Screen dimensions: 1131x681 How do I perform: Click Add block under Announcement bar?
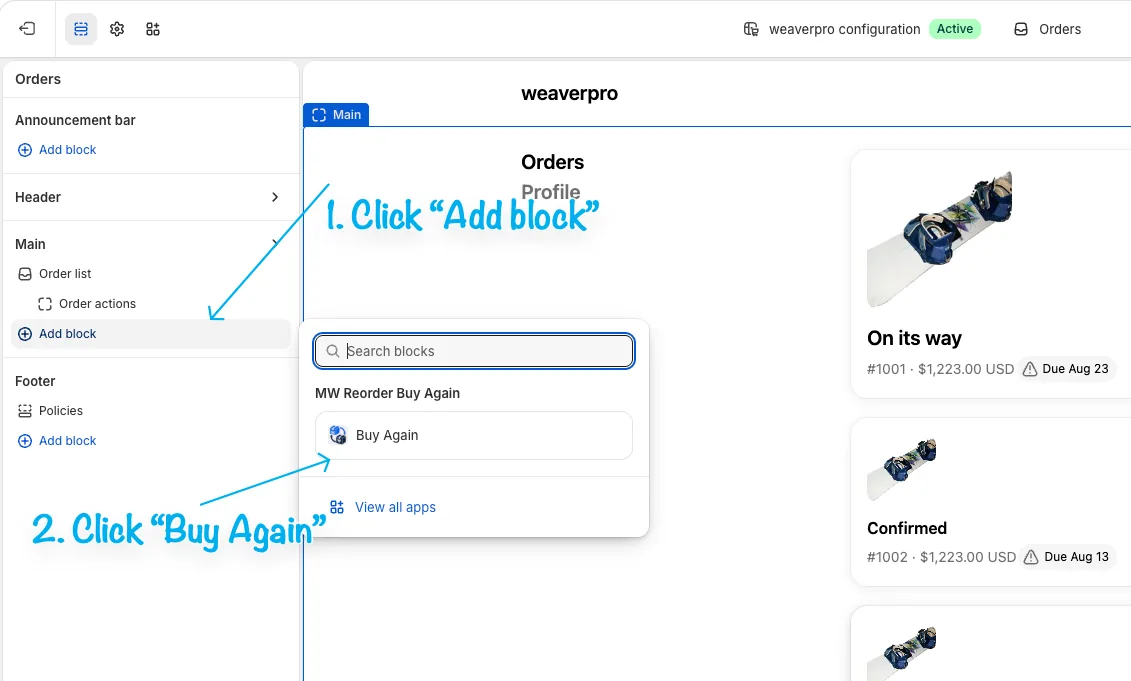point(57,149)
